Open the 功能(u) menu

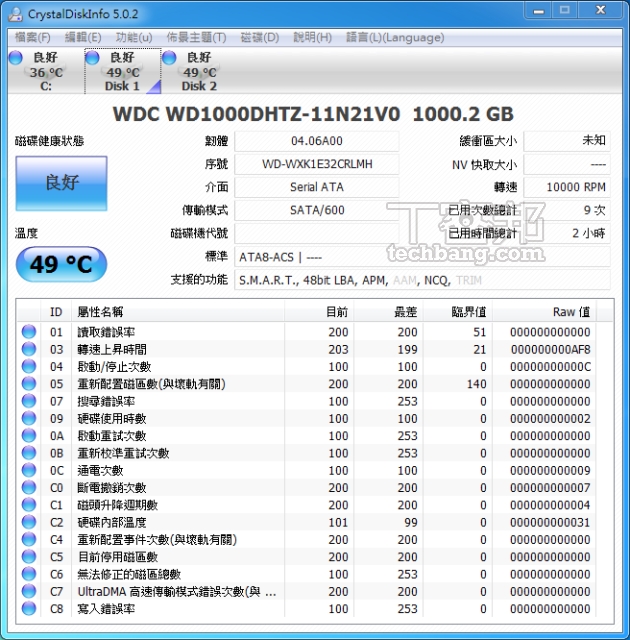[x=134, y=38]
